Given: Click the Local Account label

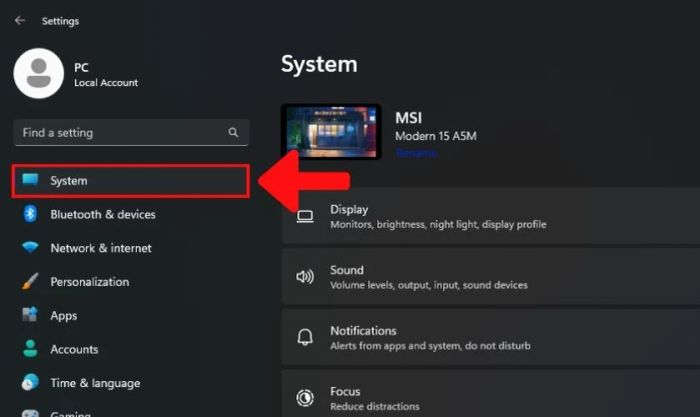Looking at the screenshot, I should [106, 83].
